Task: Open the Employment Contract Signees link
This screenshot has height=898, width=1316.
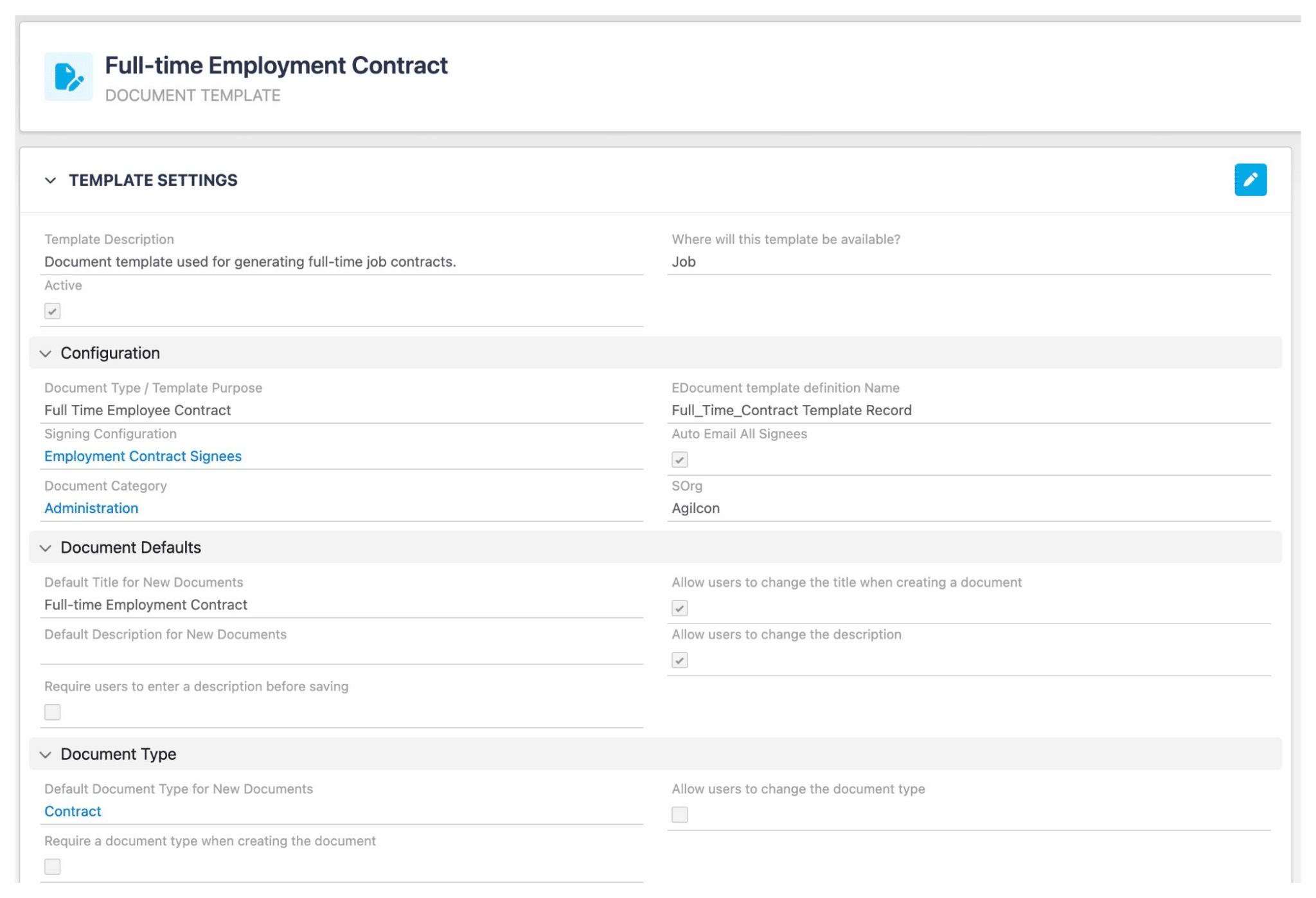Action: [143, 456]
